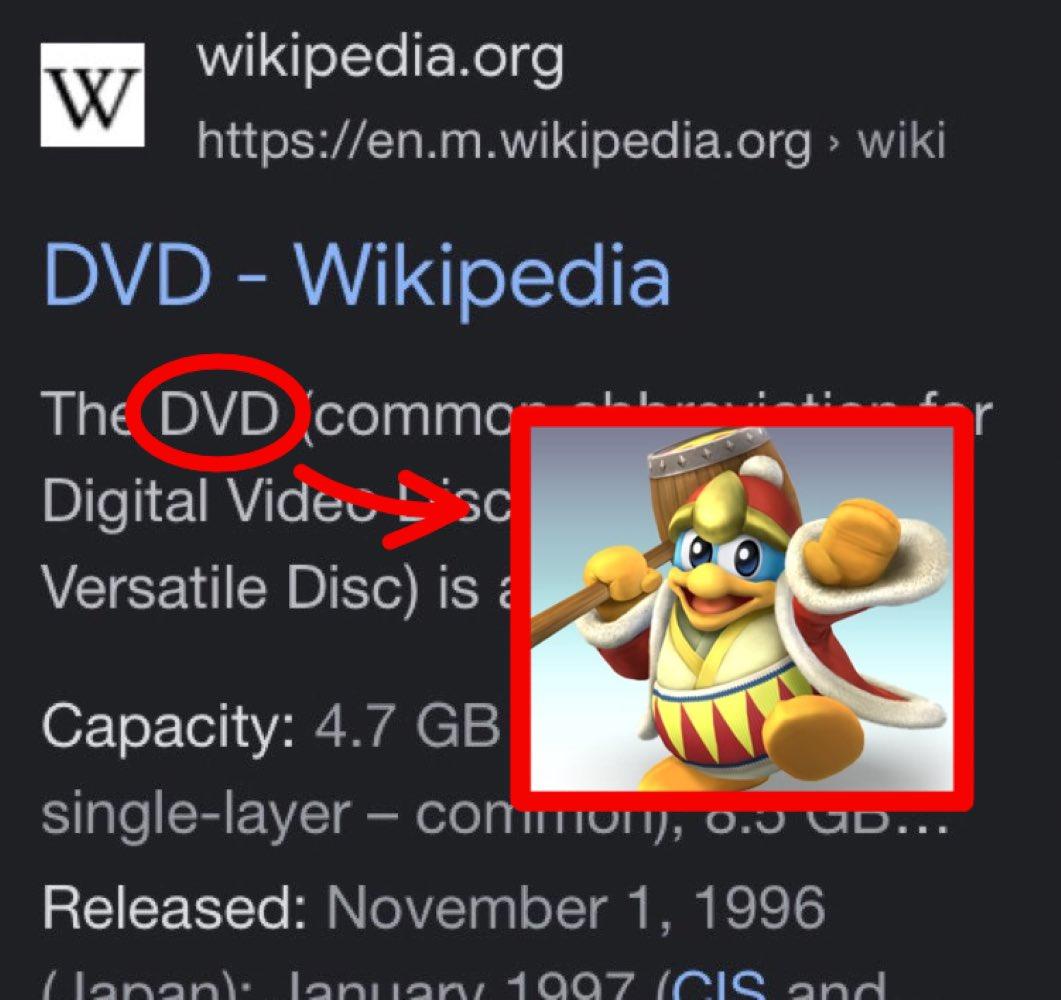Click the Wikipedia W favicon

(x=93, y=94)
